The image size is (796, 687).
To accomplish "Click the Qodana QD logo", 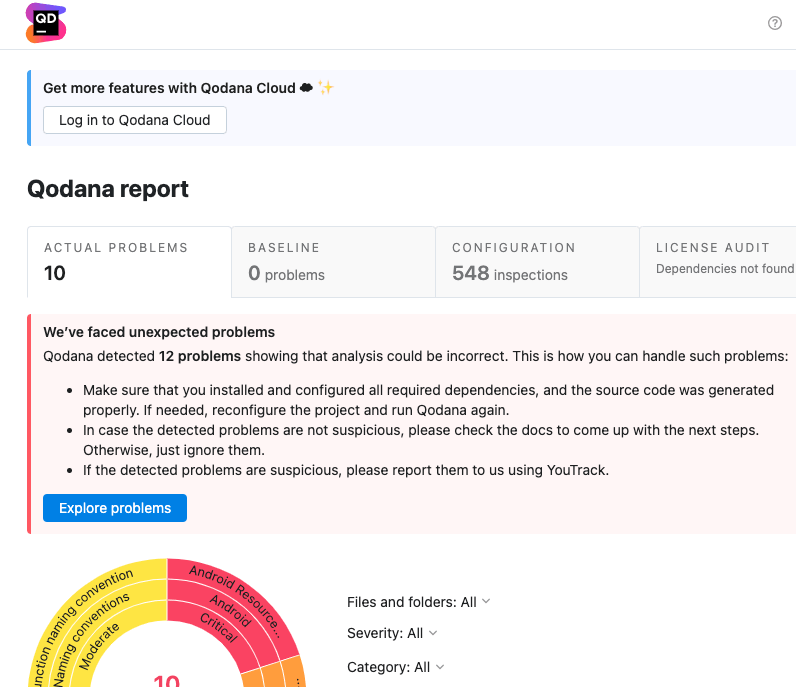I will (x=46, y=23).
